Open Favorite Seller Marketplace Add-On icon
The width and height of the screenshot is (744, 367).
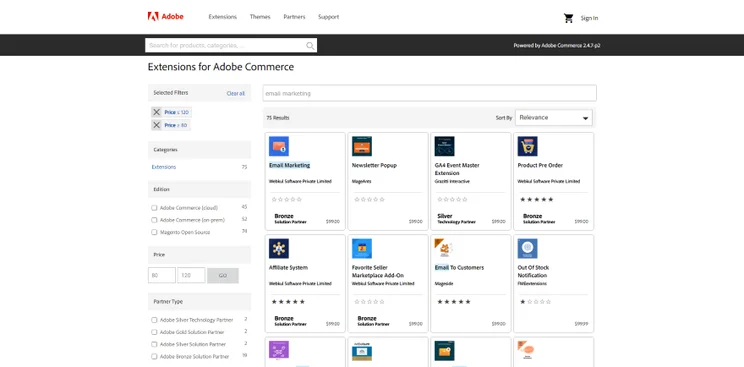362,248
